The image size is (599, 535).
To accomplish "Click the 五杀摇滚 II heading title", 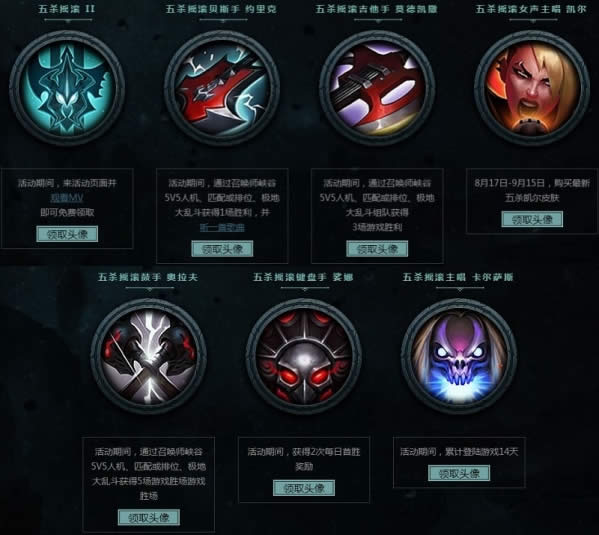I will (67, 9).
